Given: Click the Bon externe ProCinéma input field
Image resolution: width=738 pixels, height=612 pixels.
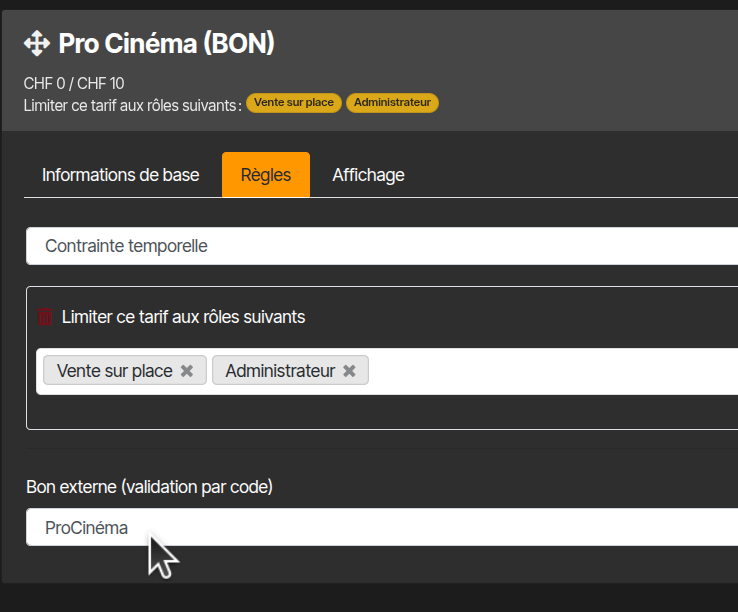Looking at the screenshot, I should 382,527.
